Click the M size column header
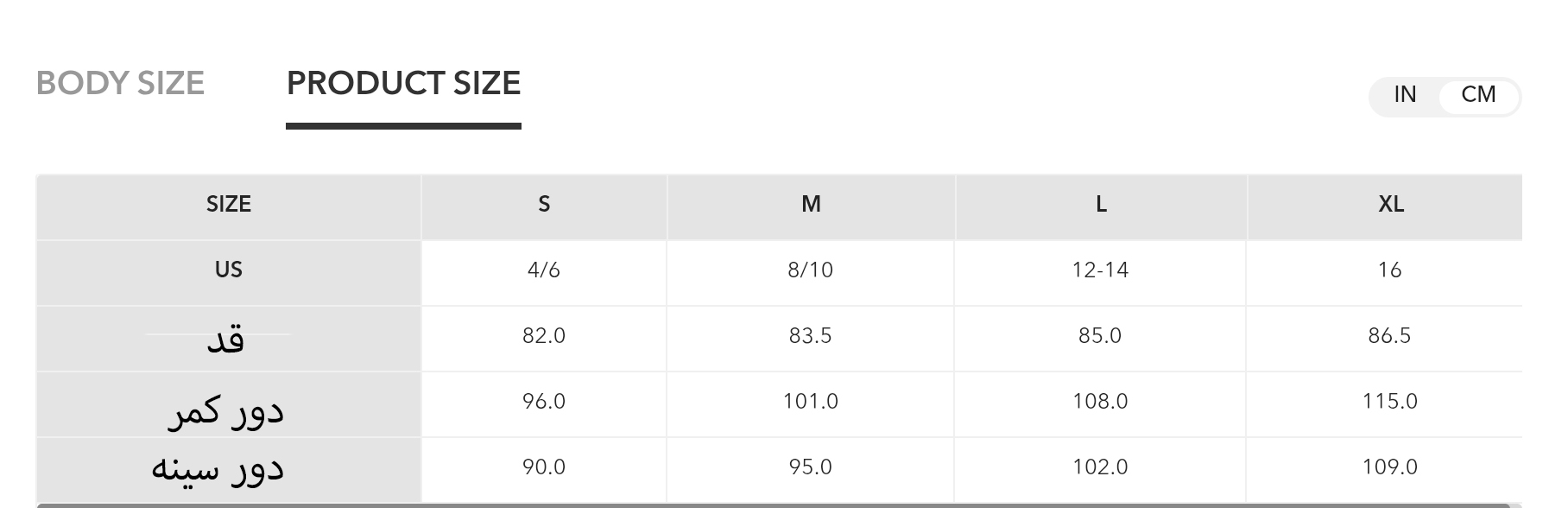Viewport: 1568px width, 508px height. (811, 205)
